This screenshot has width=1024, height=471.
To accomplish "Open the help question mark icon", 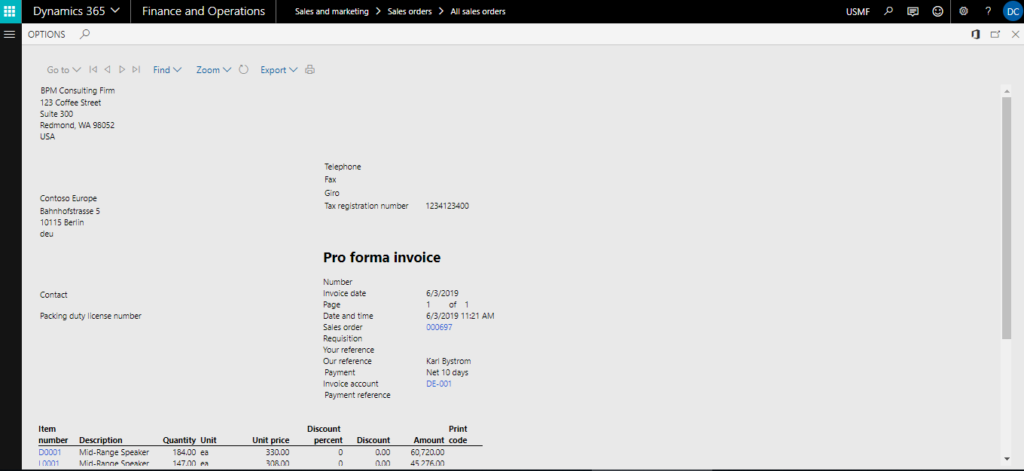I will click(988, 11).
